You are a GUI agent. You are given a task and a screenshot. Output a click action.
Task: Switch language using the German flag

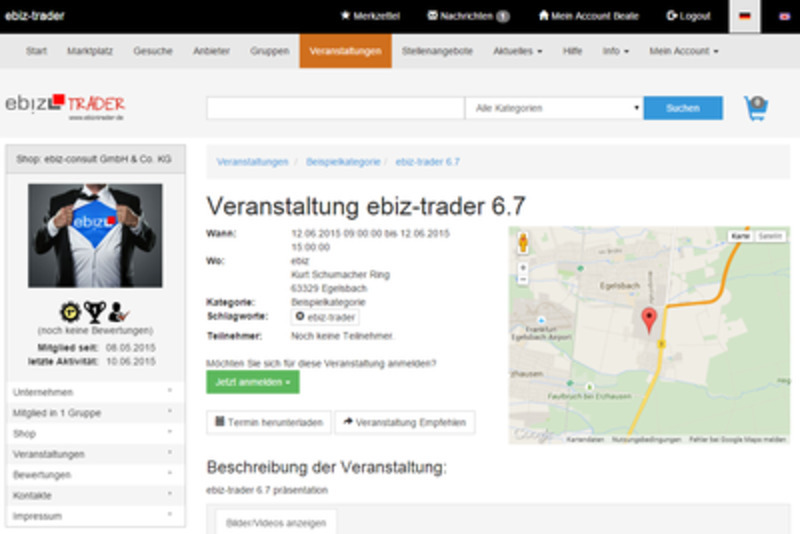pos(744,16)
